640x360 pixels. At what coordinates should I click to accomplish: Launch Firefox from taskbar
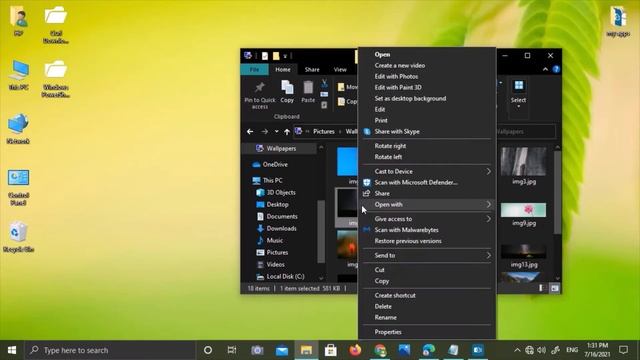click(x=355, y=350)
